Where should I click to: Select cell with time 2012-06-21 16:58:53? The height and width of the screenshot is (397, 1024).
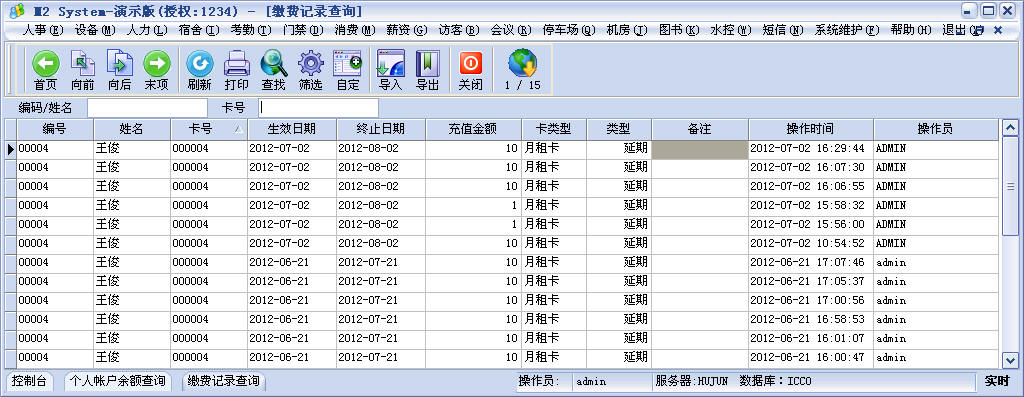(x=811, y=320)
